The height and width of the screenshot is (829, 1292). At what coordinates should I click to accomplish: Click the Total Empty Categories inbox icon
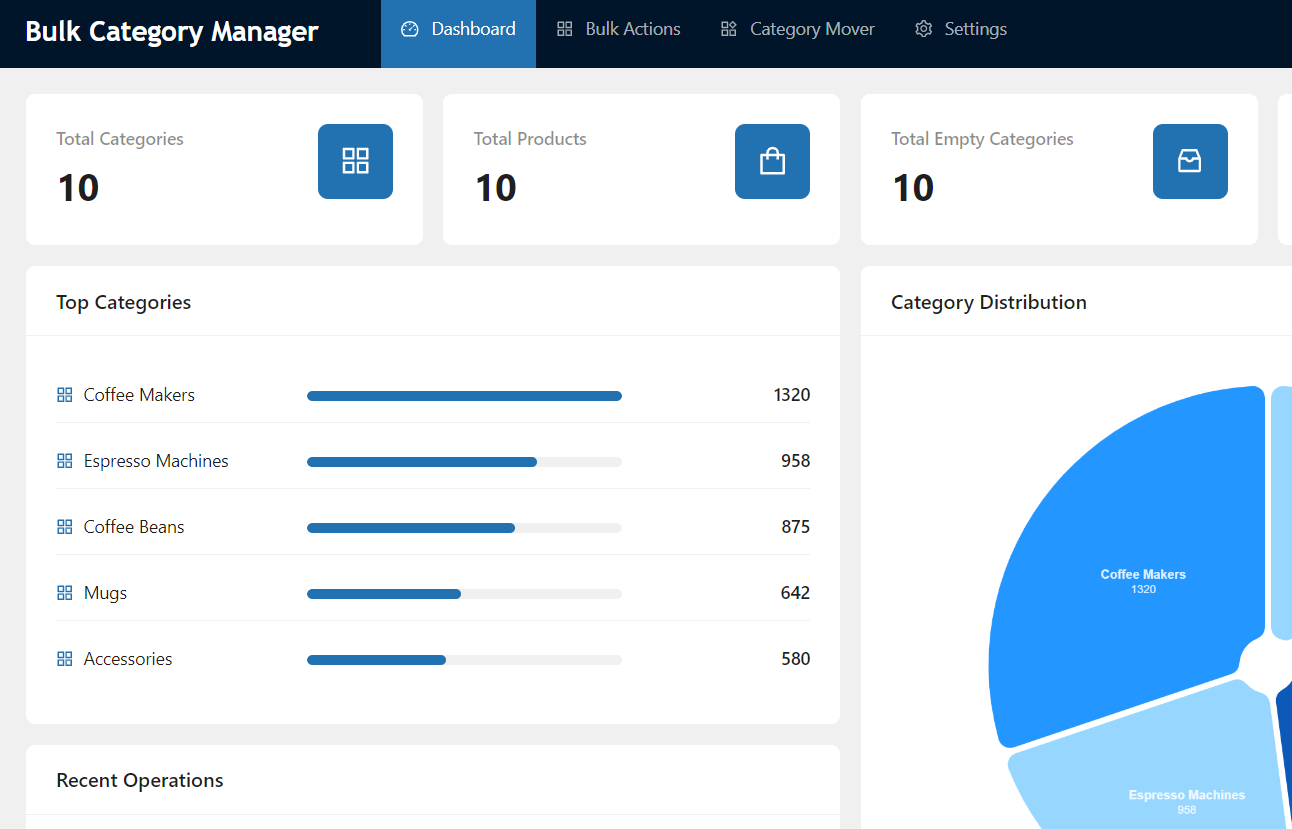click(x=1189, y=161)
